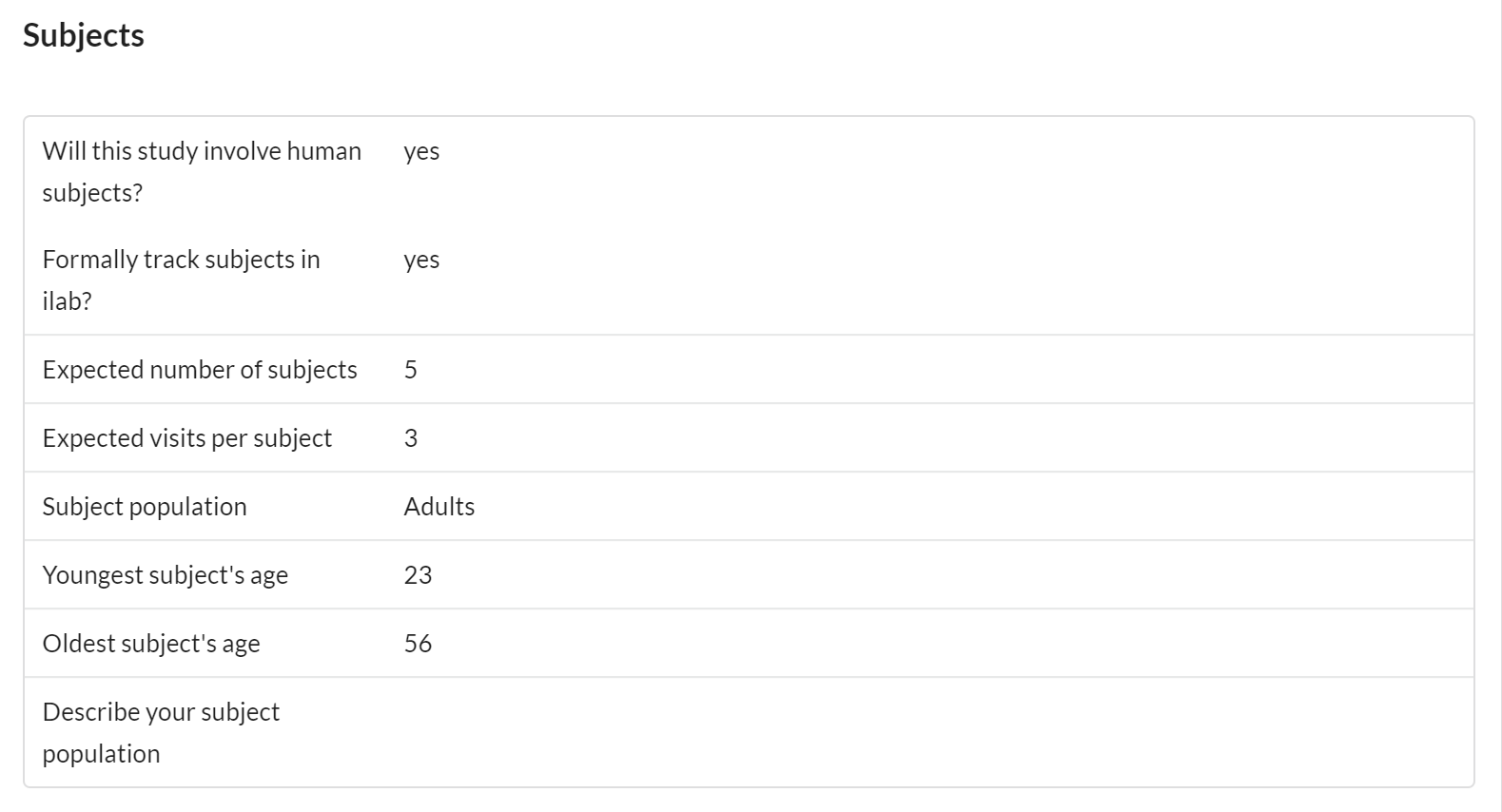
Task: Click the 'Formally track subjects in' label text
Action: pyautogui.click(x=181, y=260)
